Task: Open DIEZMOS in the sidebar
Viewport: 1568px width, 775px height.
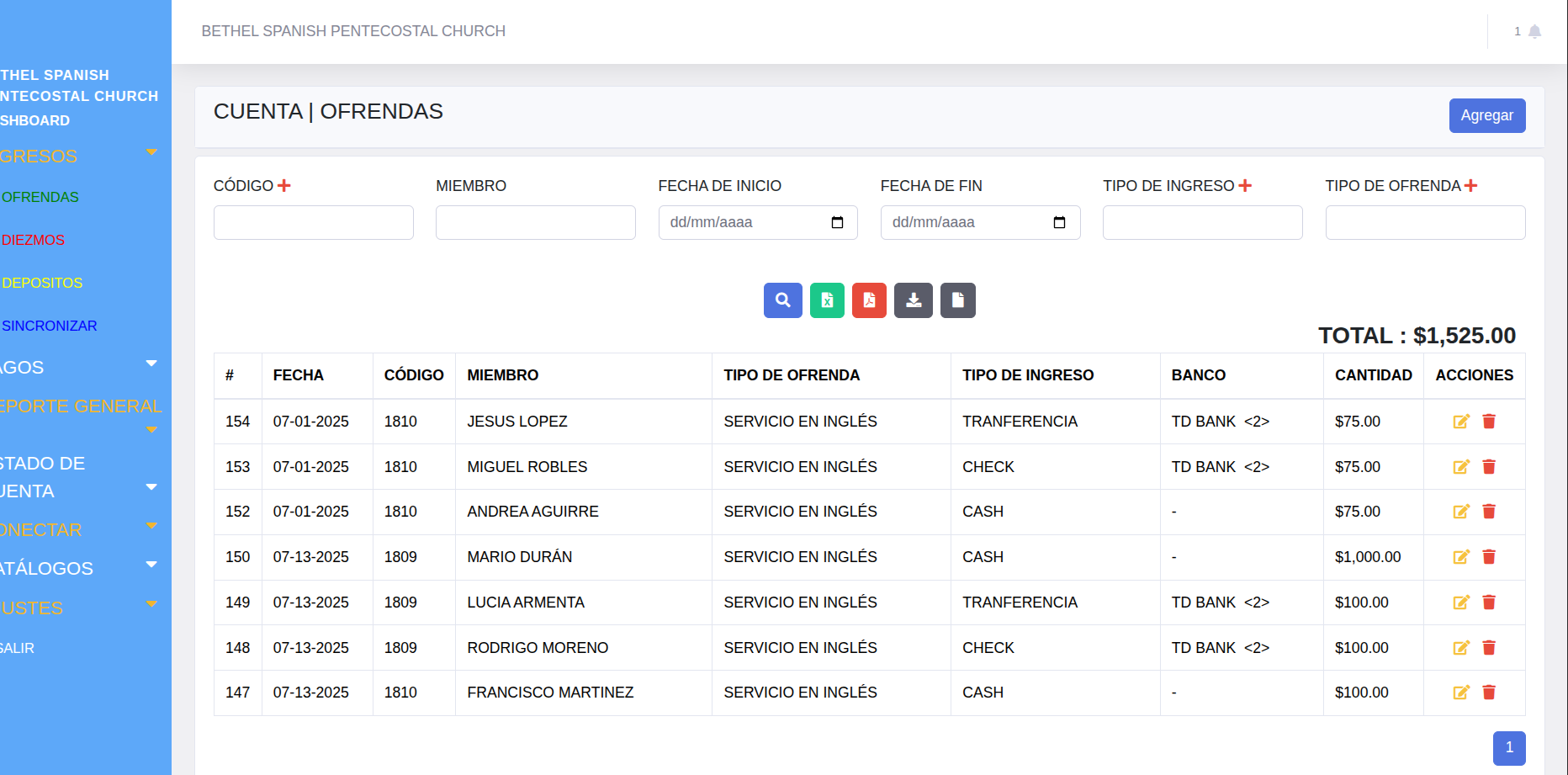Action: [34, 240]
